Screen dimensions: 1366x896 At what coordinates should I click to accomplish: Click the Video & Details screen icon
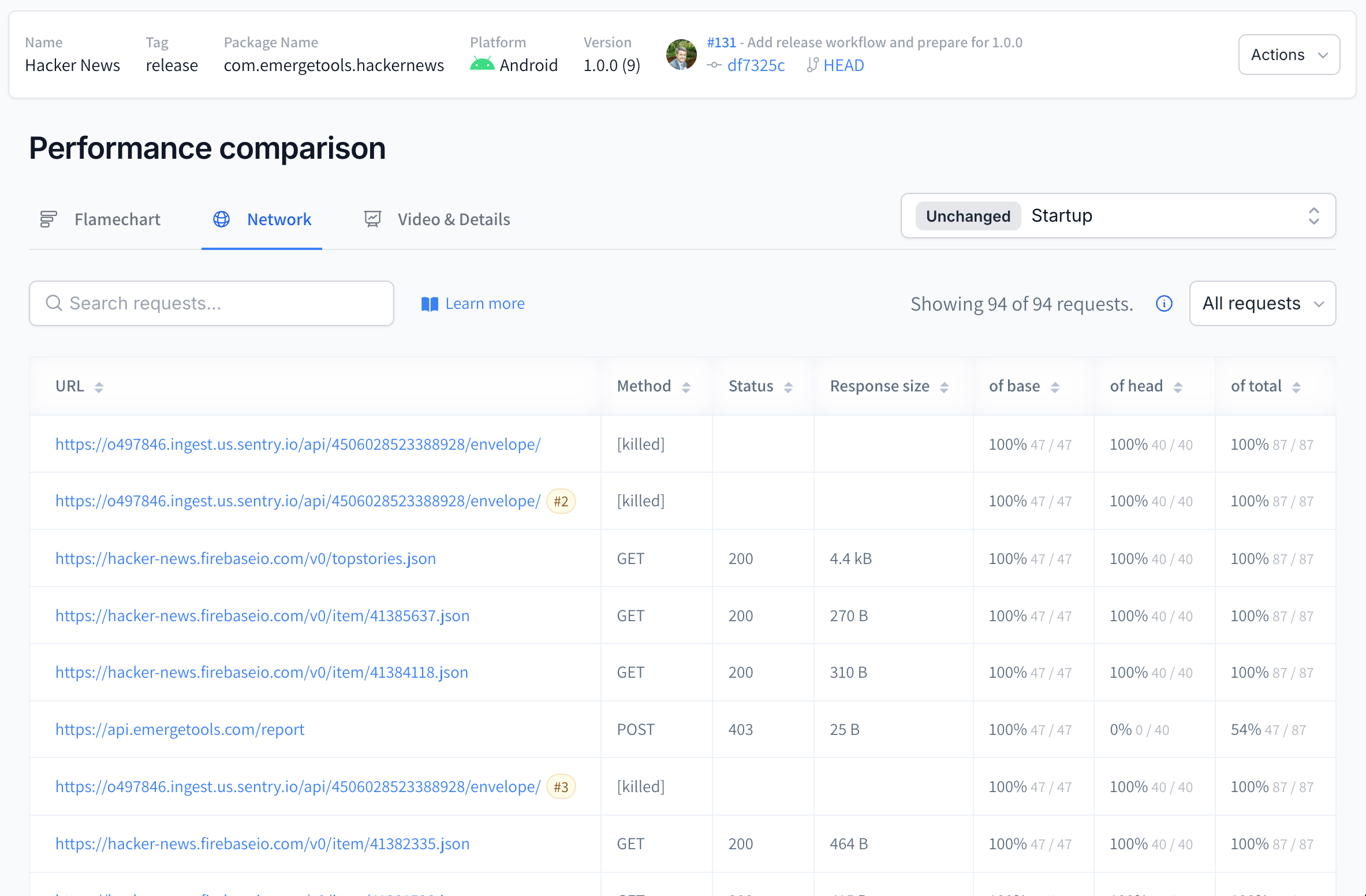[x=372, y=219]
